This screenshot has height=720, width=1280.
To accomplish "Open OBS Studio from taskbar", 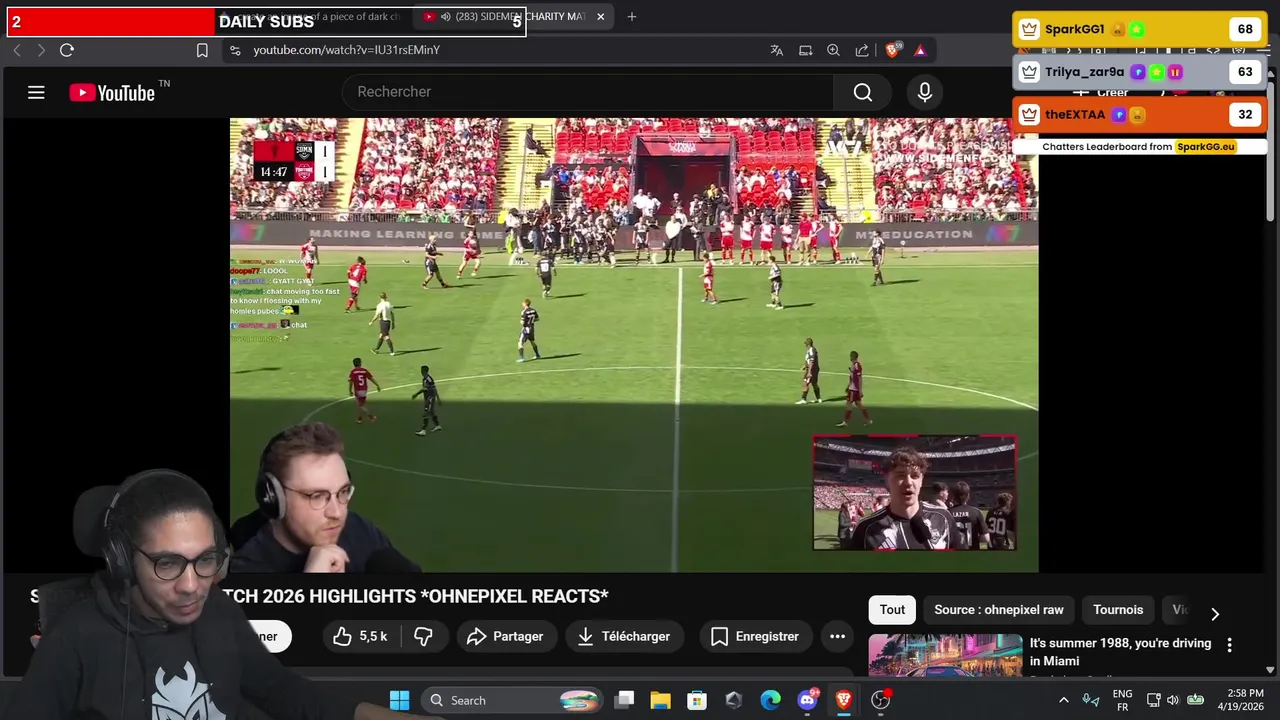I will [x=880, y=700].
